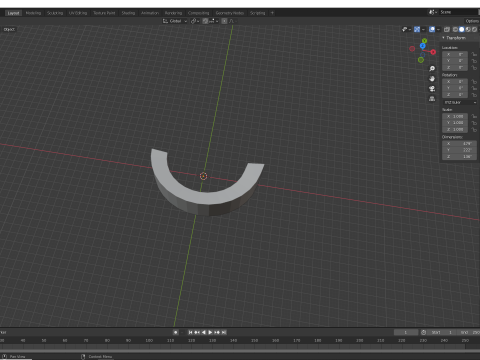
Task: Click the green Y axis gizmo handle
Action: [x=424, y=41]
